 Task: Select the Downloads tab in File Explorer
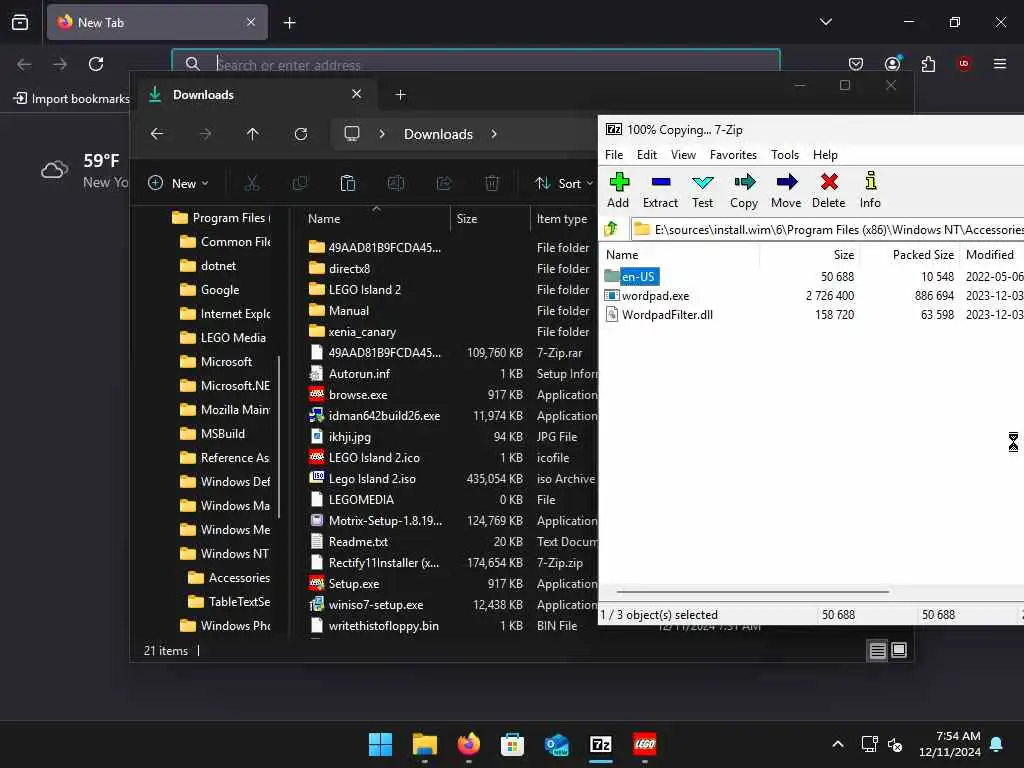[255, 95]
